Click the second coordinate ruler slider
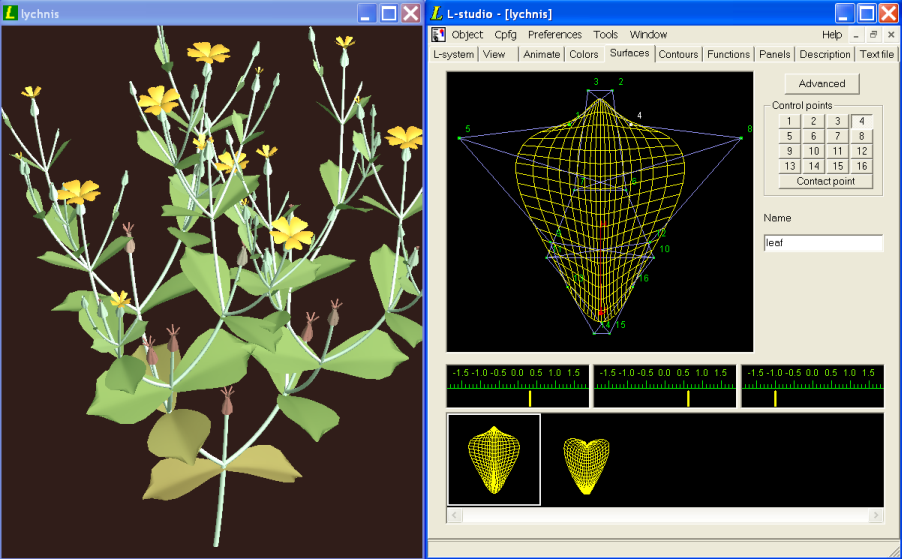The width and height of the screenshot is (902, 559). (664, 385)
